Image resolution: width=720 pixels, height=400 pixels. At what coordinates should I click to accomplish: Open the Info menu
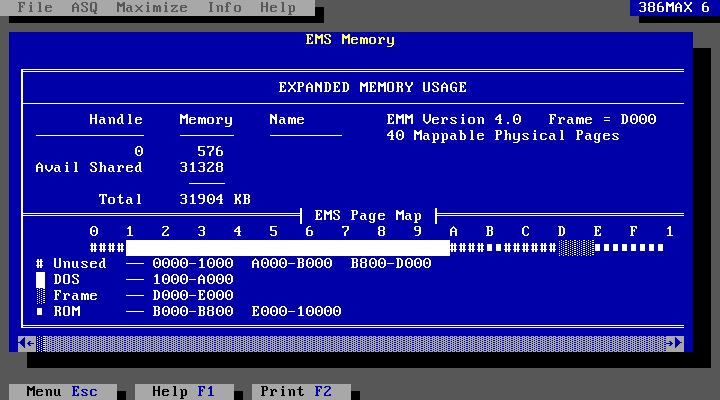[224, 7]
